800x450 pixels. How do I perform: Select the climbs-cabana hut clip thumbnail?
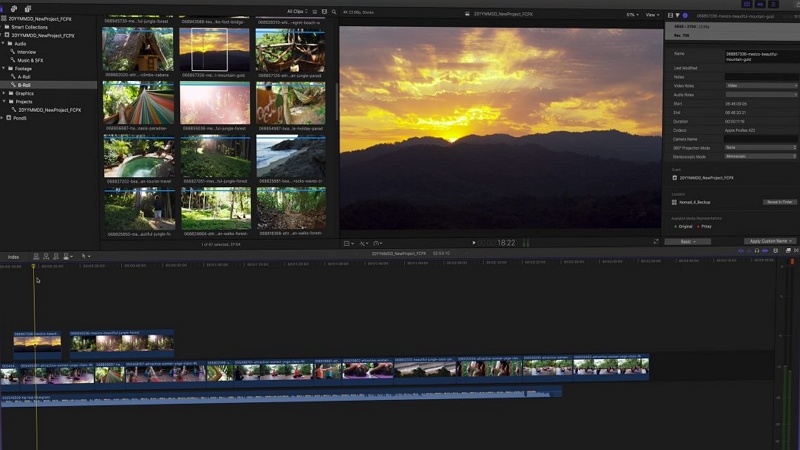pyautogui.click(x=138, y=49)
